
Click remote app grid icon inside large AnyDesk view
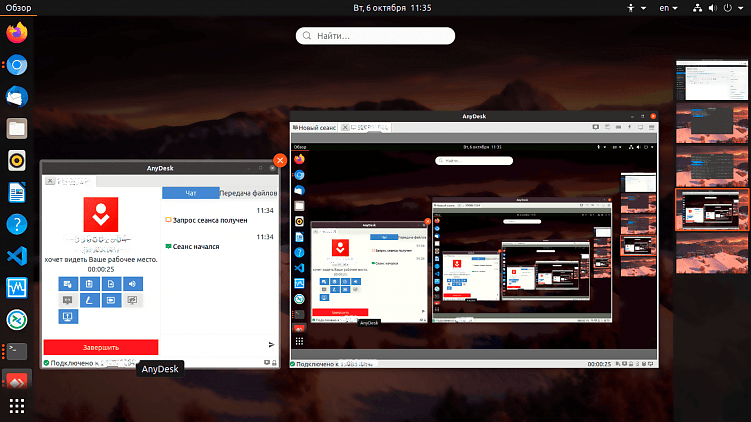click(299, 341)
